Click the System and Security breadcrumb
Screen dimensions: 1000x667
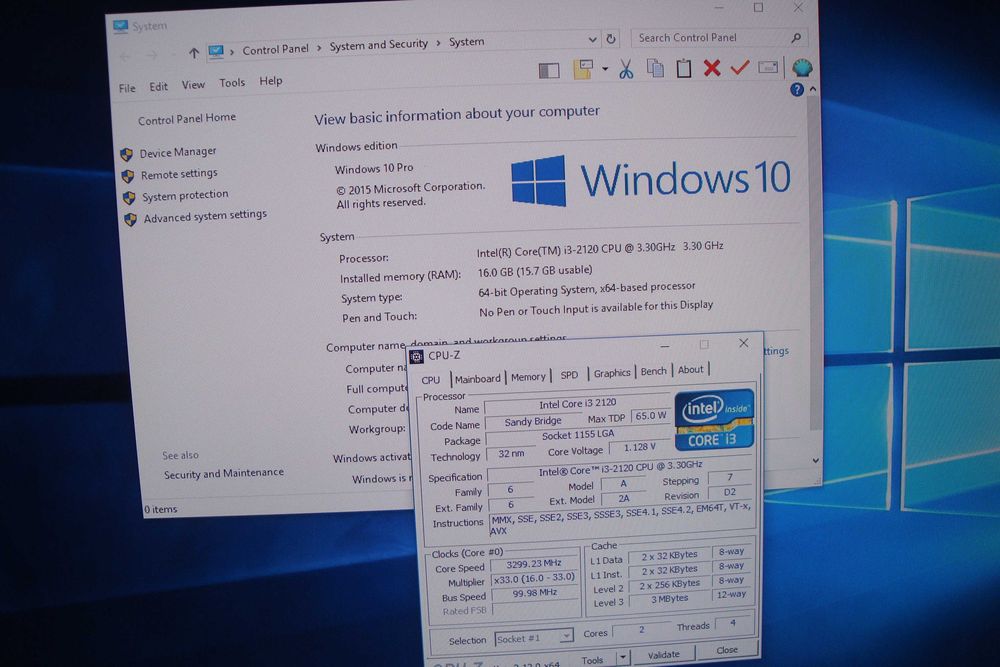pyautogui.click(x=379, y=45)
